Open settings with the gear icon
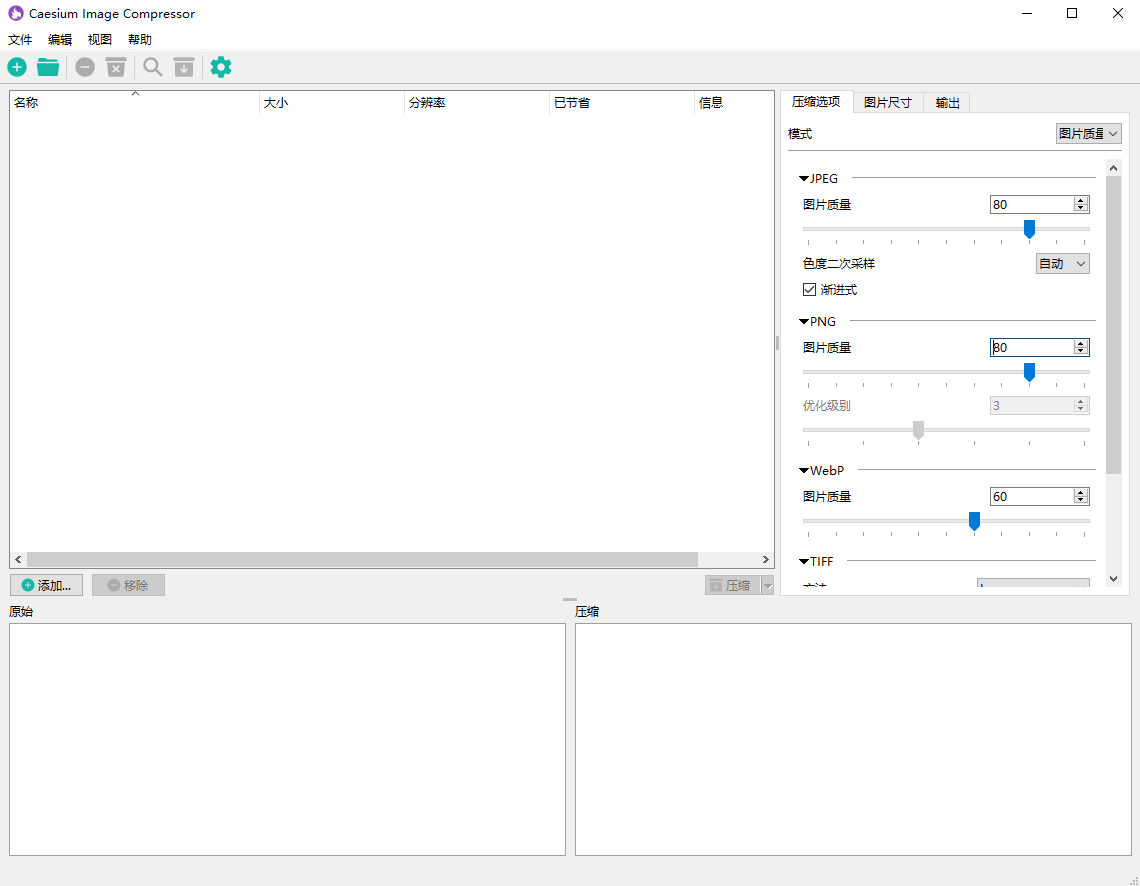 pyautogui.click(x=221, y=67)
